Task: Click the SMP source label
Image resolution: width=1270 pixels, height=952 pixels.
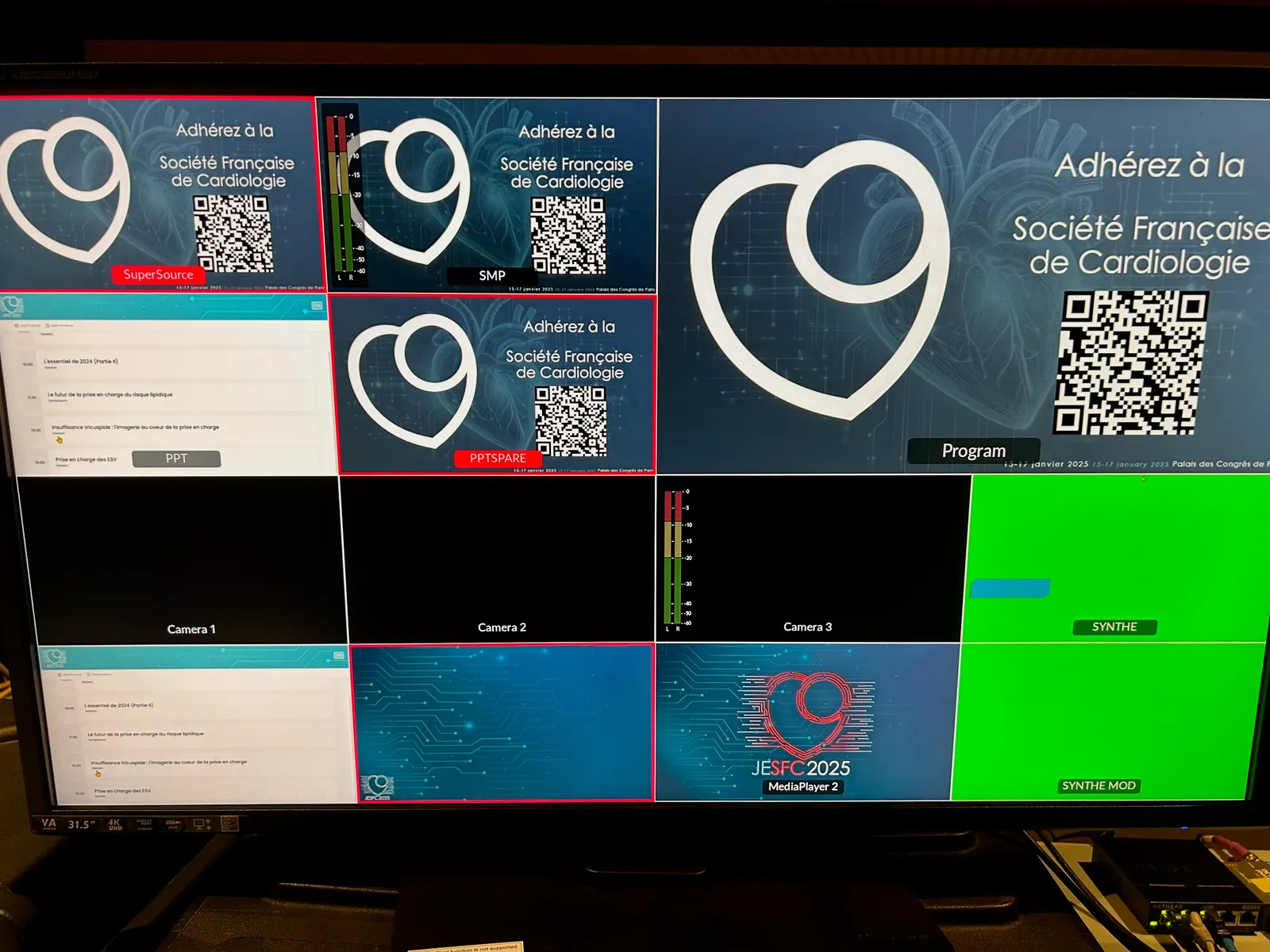Action: 492,275
